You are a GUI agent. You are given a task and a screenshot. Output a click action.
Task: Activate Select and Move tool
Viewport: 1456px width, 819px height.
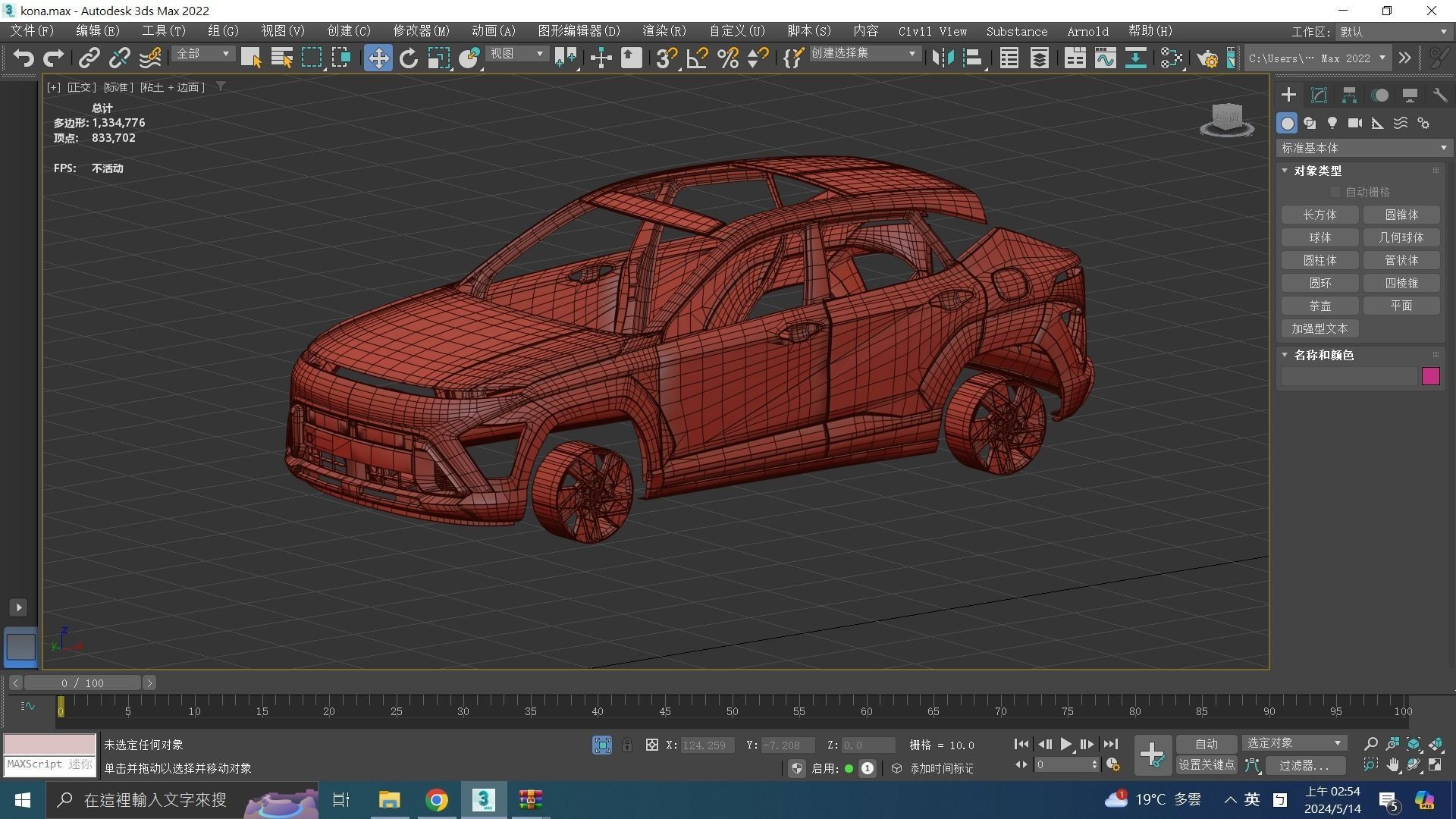point(378,58)
